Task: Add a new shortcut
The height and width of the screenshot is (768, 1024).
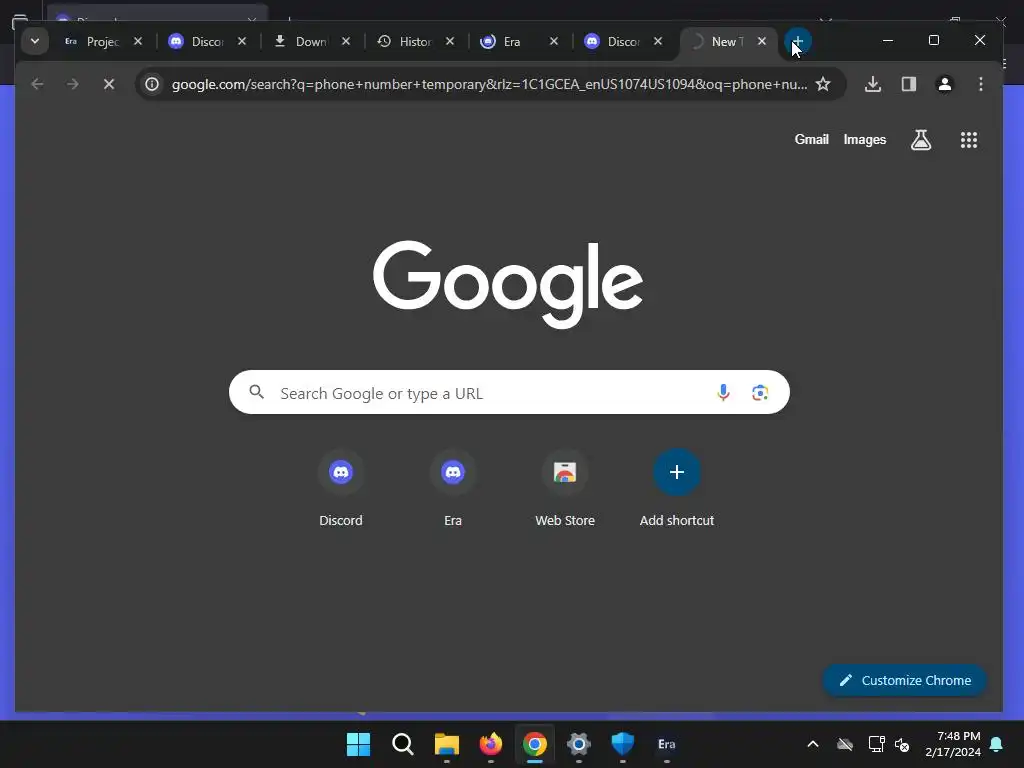Action: point(677,488)
